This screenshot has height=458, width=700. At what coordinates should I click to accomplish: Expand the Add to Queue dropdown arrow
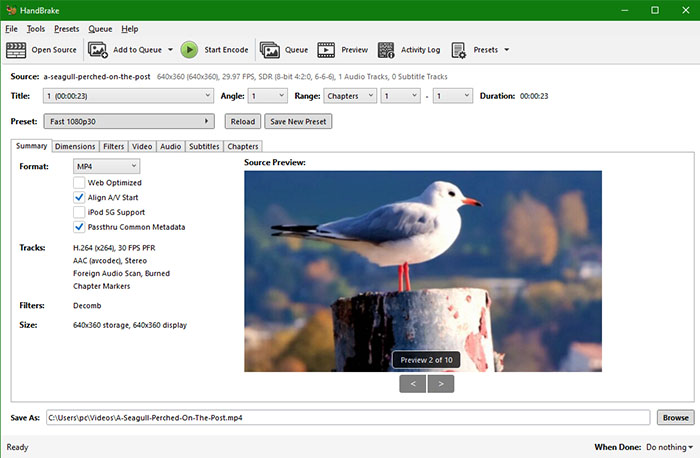170,50
